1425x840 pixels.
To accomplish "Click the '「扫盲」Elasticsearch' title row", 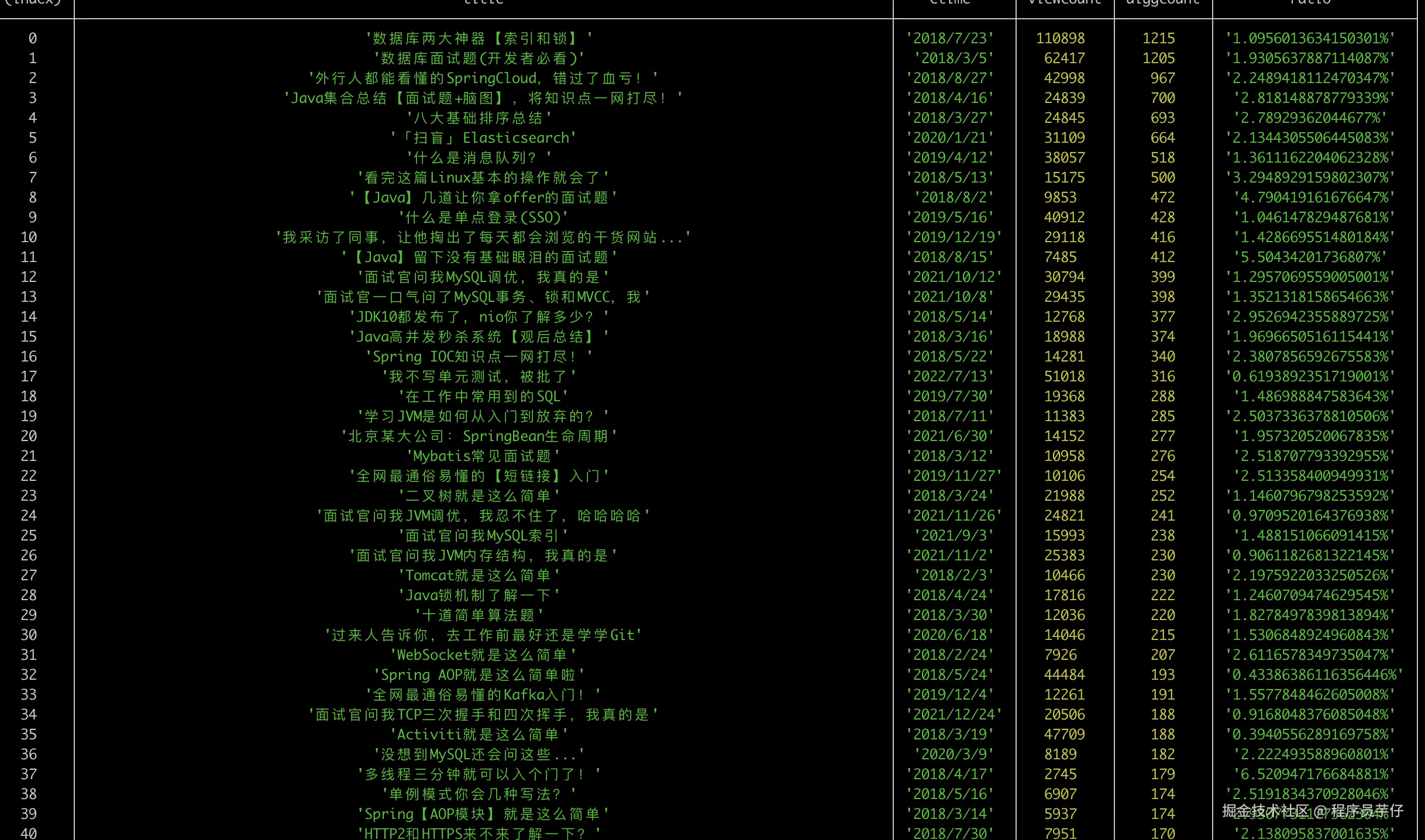I will pyautogui.click(x=483, y=138).
